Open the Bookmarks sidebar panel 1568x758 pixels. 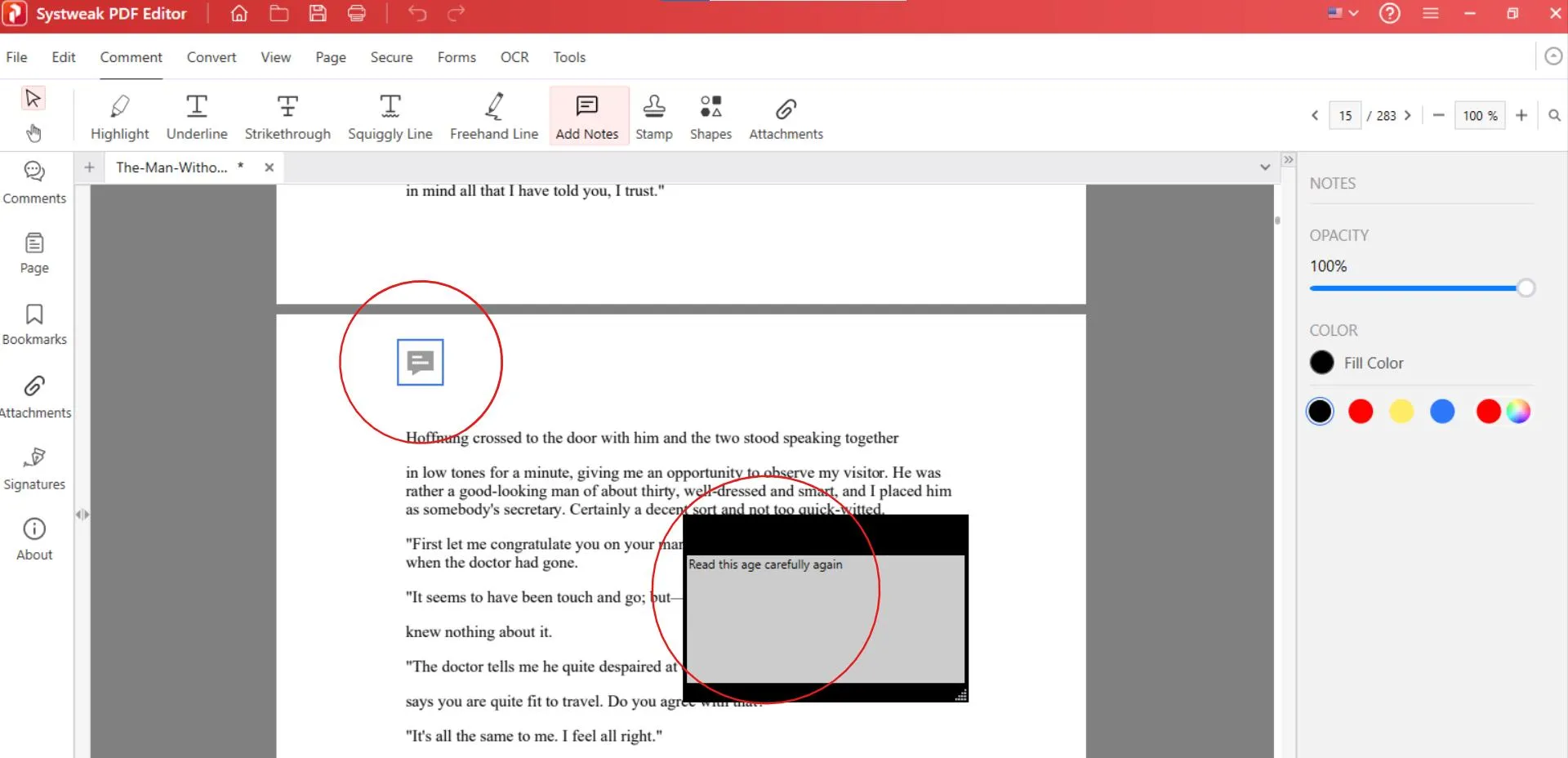pyautogui.click(x=33, y=323)
